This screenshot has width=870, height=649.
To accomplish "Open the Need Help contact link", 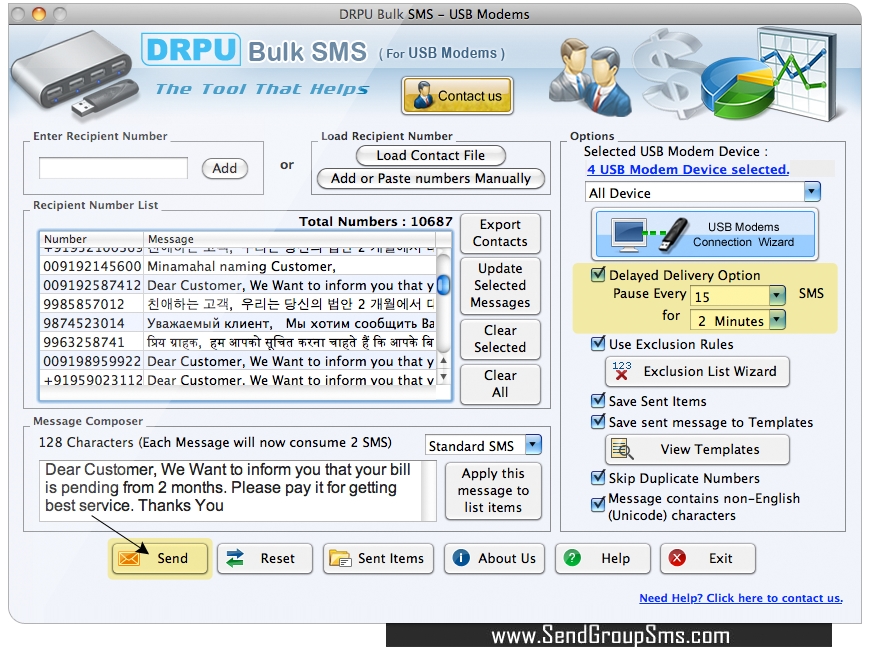I will [x=741, y=598].
